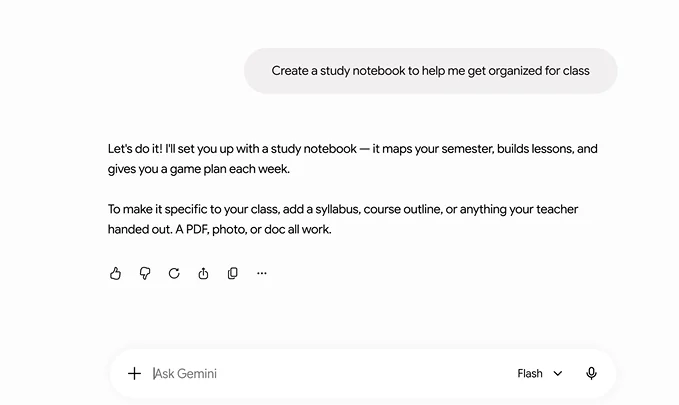Click the line starting "handed out. A PDF"

tap(220, 229)
